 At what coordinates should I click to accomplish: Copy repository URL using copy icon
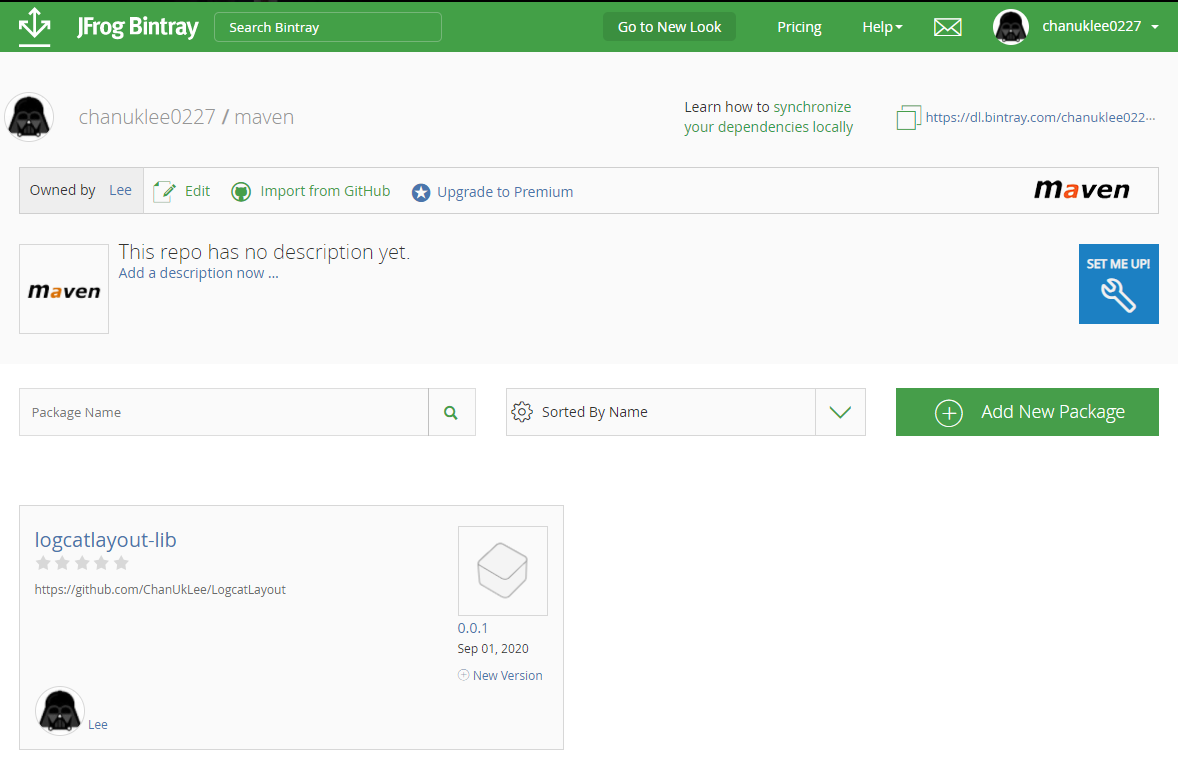(908, 118)
